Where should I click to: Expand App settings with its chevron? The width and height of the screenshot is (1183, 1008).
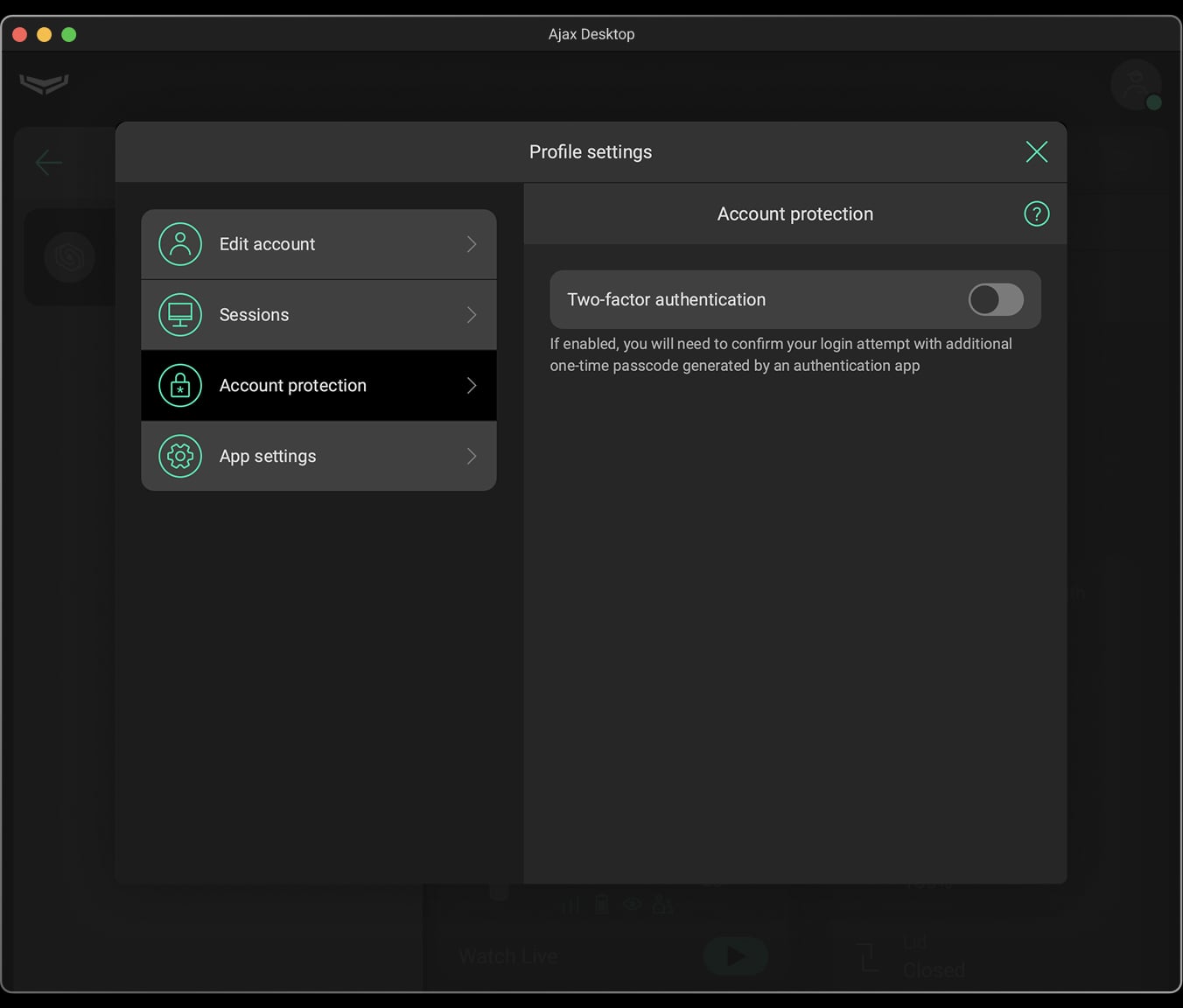[471, 456]
